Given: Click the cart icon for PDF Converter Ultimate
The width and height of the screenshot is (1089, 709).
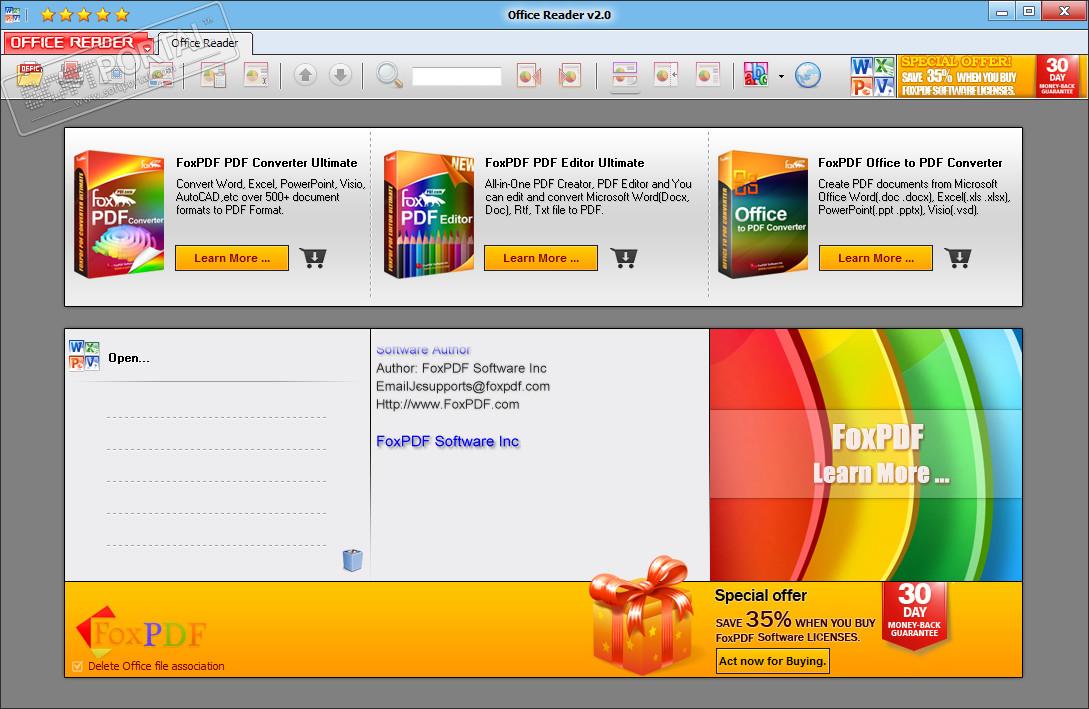Looking at the screenshot, I should point(313,258).
